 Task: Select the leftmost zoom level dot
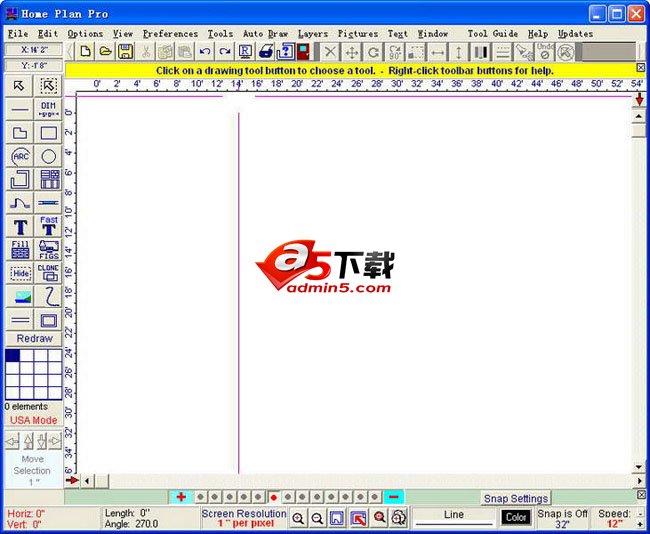201,497
